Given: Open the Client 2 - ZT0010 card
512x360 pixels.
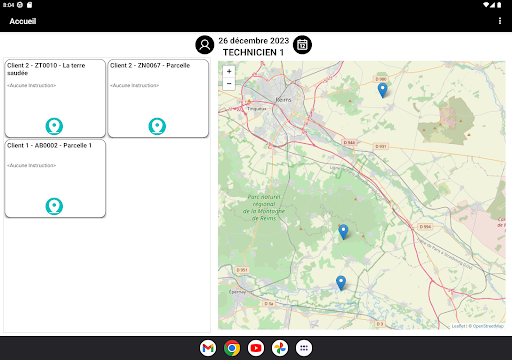Looking at the screenshot, I should (x=55, y=98).
